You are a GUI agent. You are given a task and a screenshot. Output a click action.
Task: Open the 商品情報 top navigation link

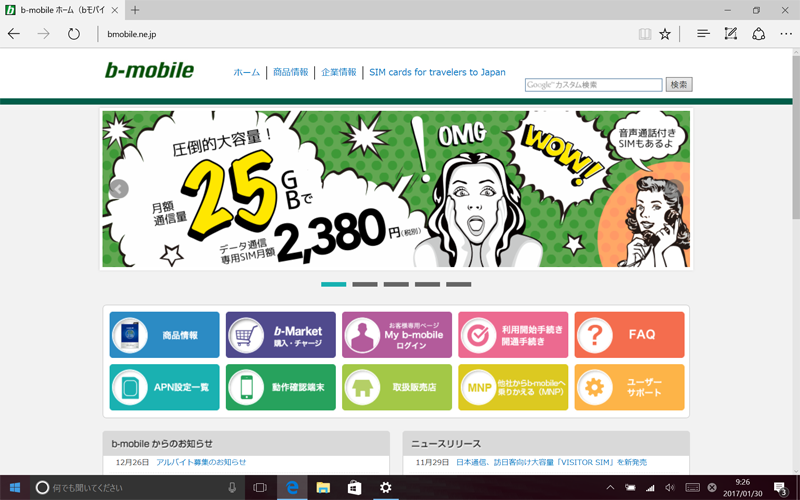(x=290, y=72)
